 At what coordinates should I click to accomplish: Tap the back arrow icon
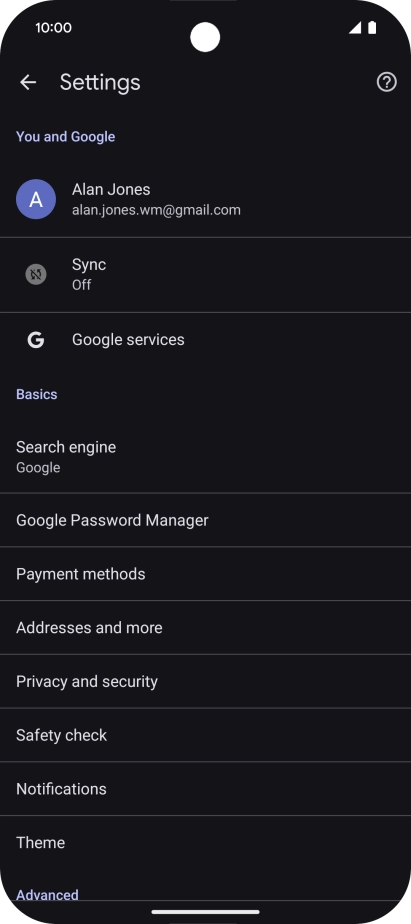coord(28,82)
